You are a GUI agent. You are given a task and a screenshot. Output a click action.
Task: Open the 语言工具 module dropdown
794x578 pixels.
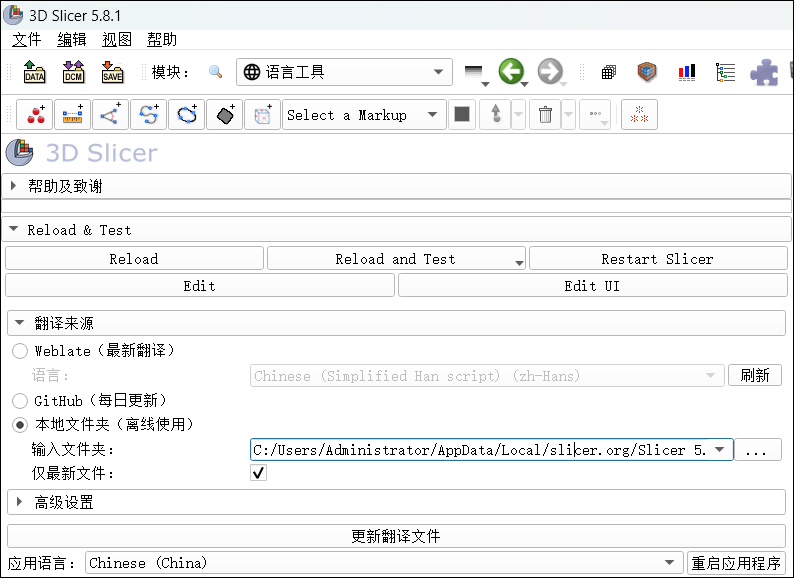tap(344, 72)
